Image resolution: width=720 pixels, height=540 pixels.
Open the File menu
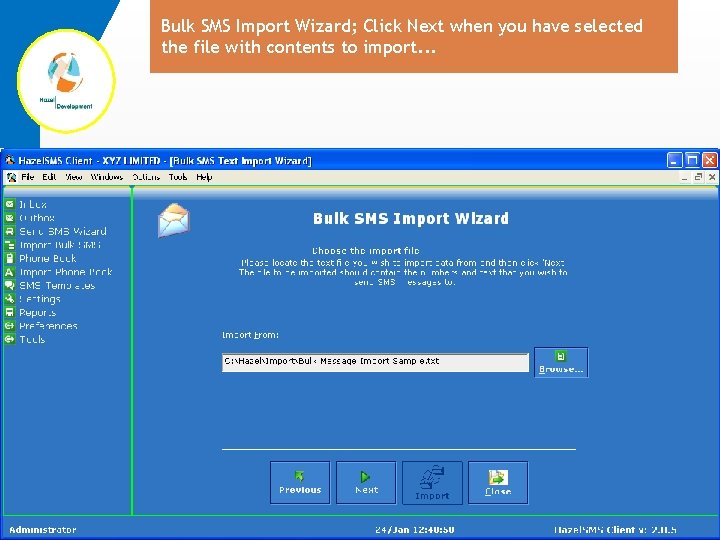coord(28,177)
